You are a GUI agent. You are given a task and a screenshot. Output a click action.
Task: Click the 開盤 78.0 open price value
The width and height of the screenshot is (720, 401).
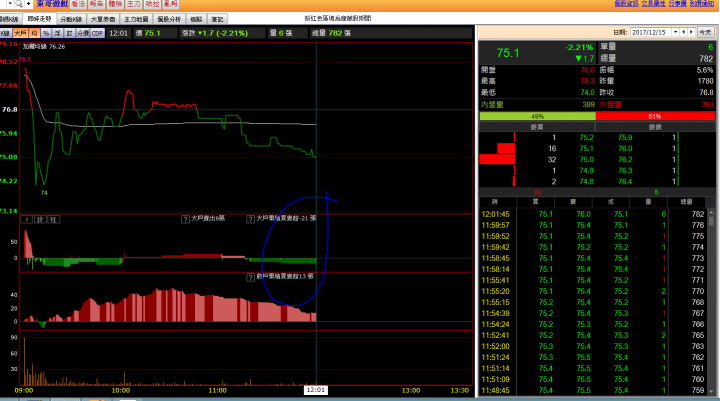click(x=587, y=70)
